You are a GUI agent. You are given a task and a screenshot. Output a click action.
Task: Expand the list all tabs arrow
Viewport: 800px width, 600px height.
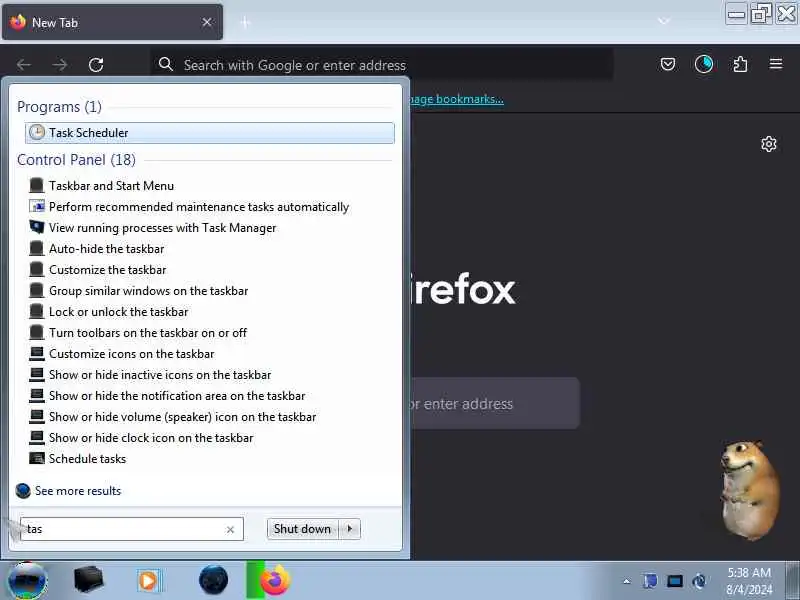663,21
